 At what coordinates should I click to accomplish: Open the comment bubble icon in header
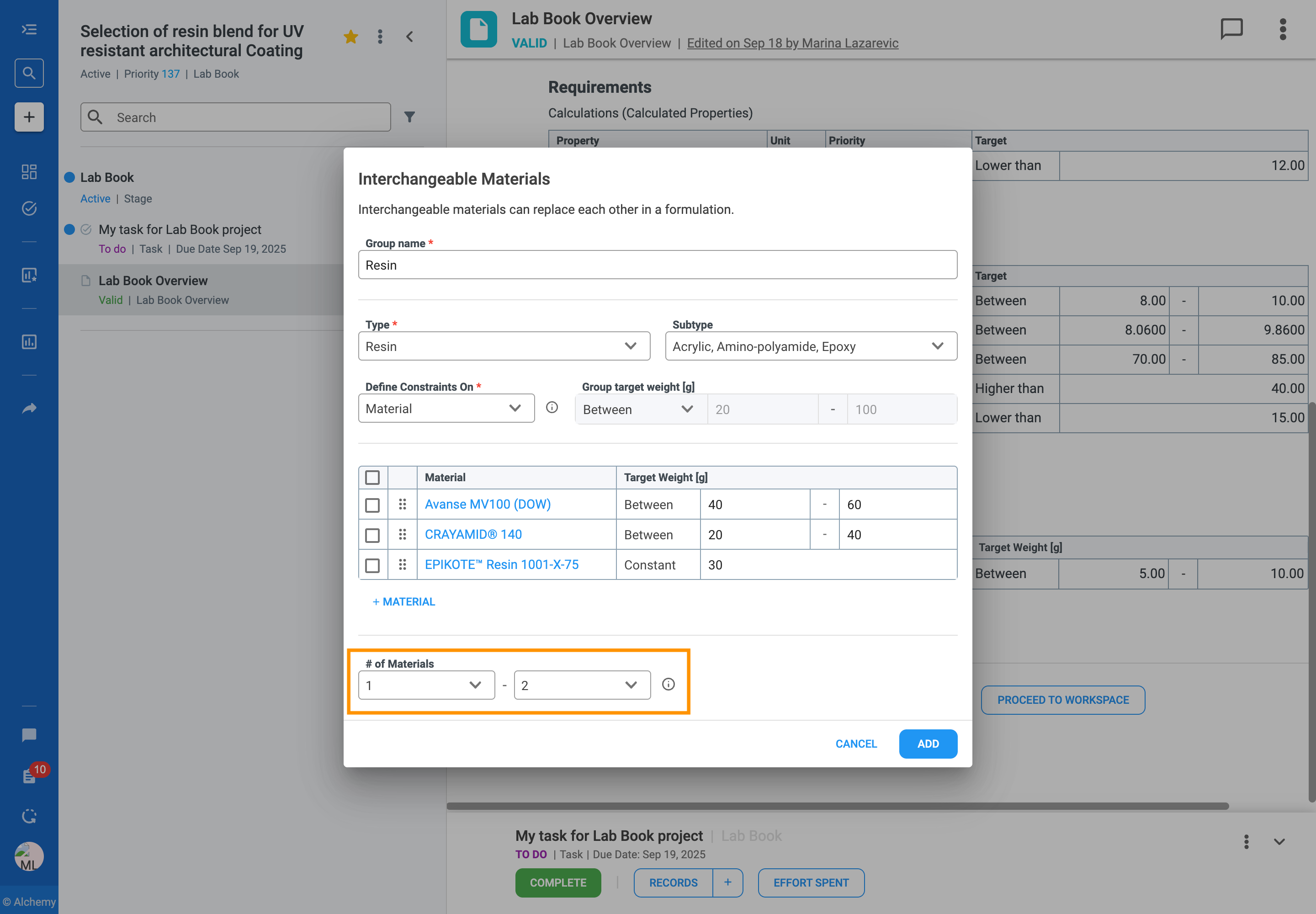coord(1231,29)
